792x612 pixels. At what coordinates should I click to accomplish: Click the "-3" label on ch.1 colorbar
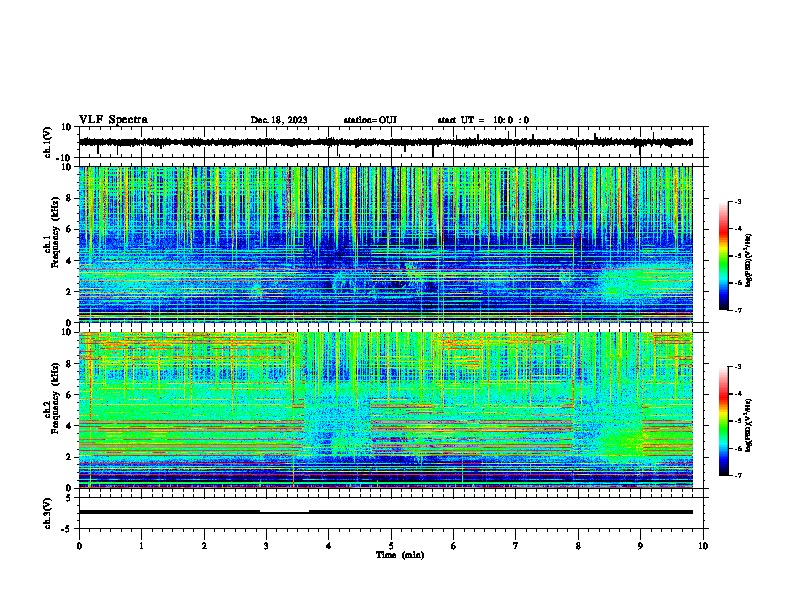(x=738, y=201)
